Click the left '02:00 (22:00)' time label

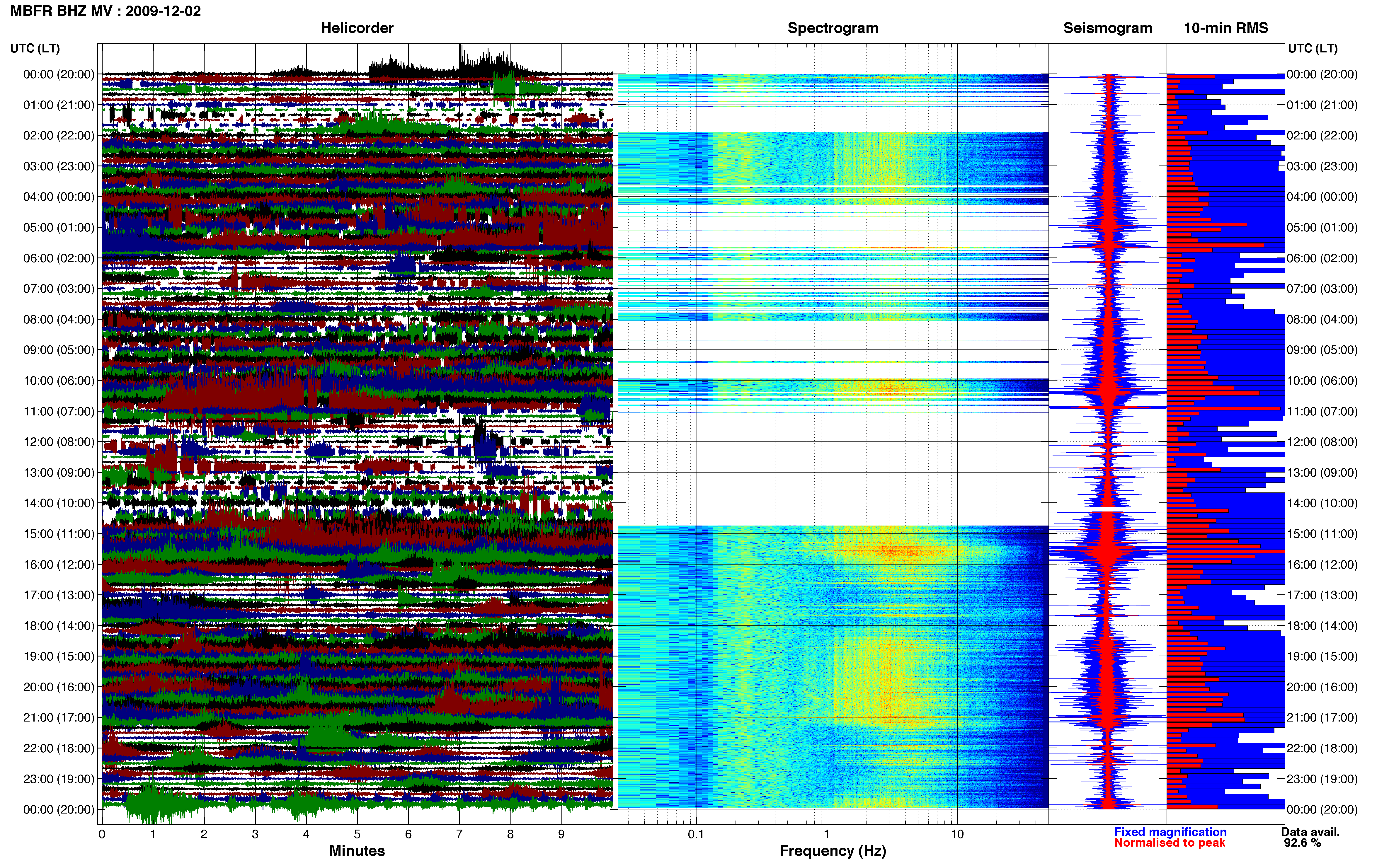click(x=59, y=135)
